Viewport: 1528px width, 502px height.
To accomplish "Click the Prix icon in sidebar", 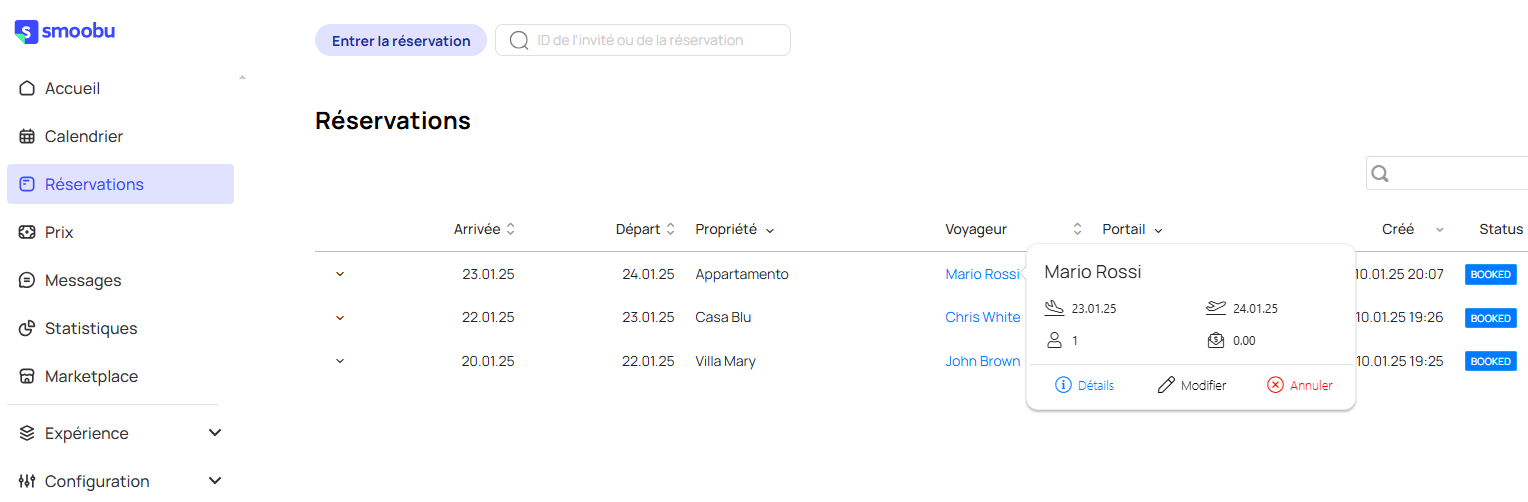I will 27,232.
